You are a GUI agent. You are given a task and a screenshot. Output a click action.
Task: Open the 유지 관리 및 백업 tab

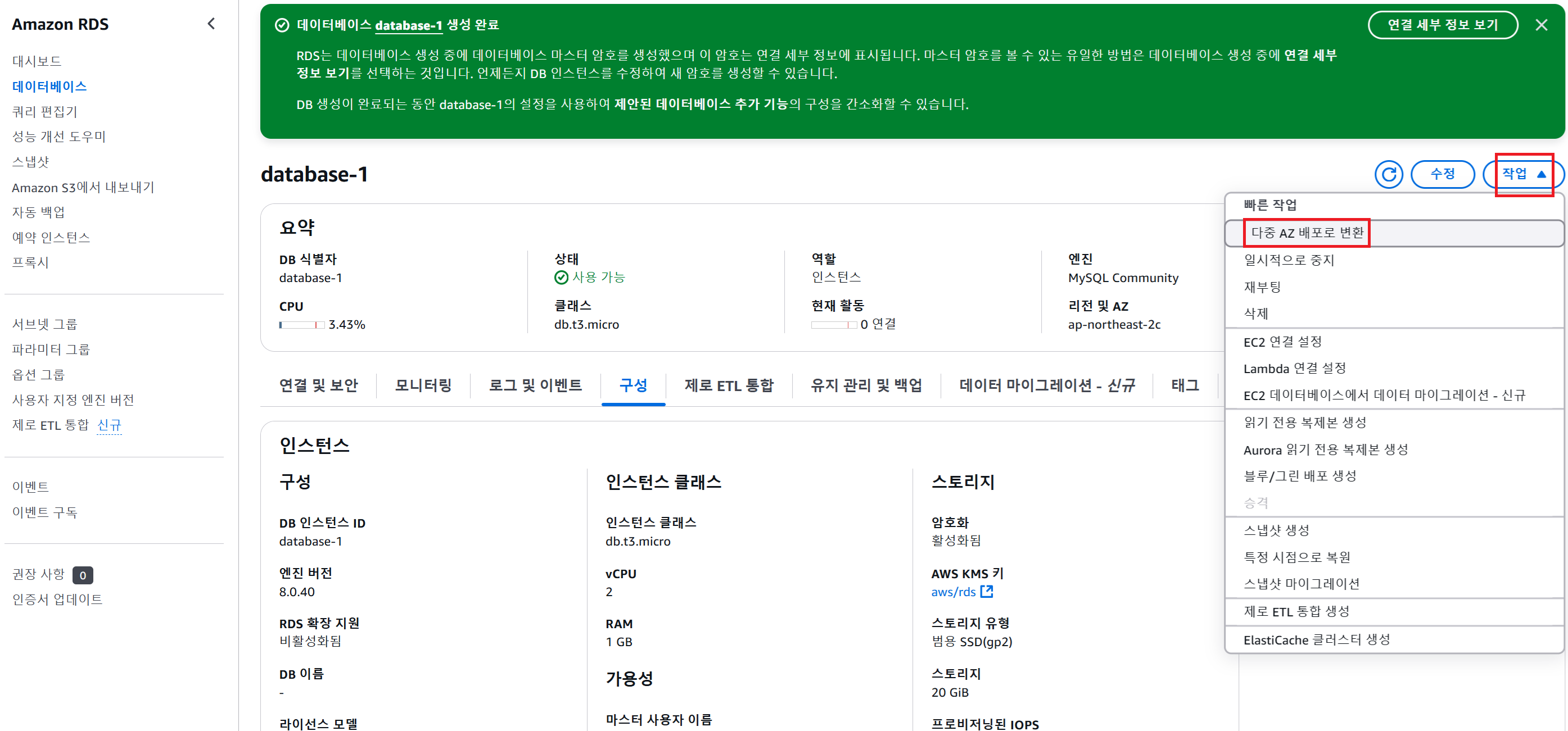click(866, 385)
